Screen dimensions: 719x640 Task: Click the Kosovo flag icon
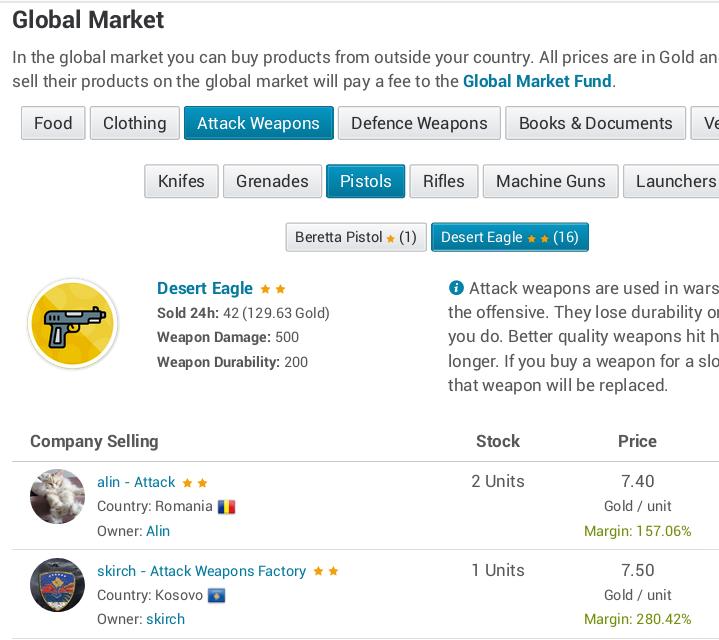(x=216, y=596)
